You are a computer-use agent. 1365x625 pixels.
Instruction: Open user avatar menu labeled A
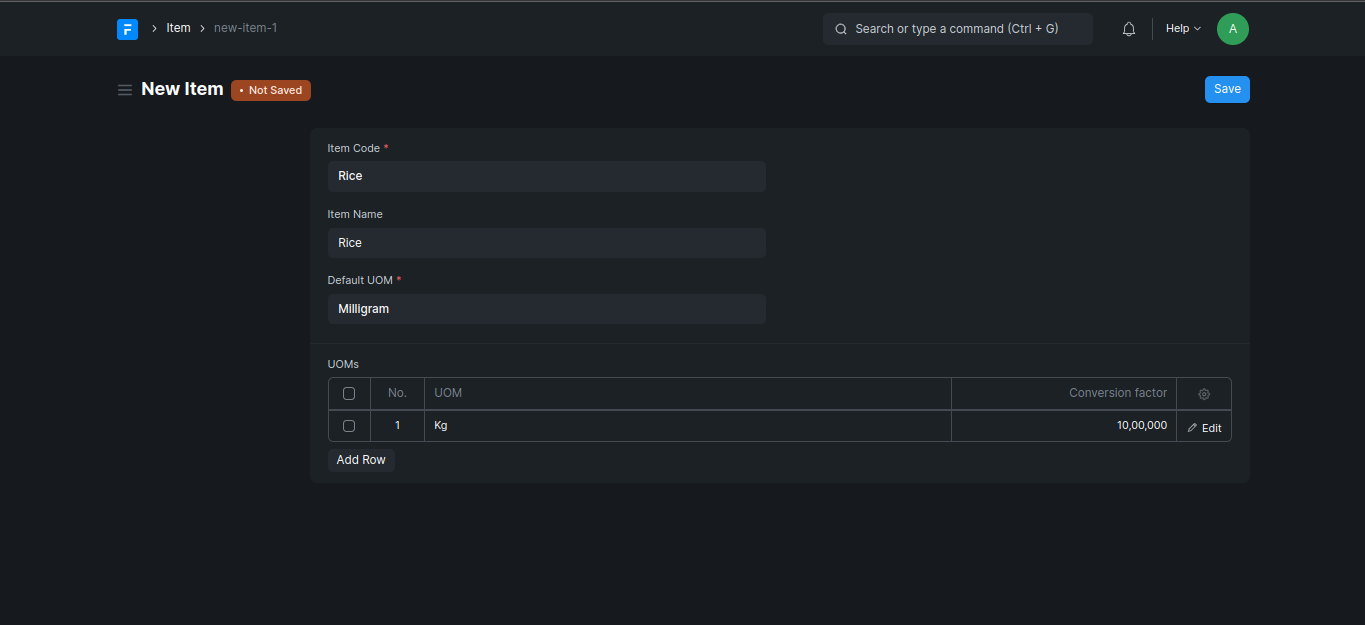coord(1232,29)
